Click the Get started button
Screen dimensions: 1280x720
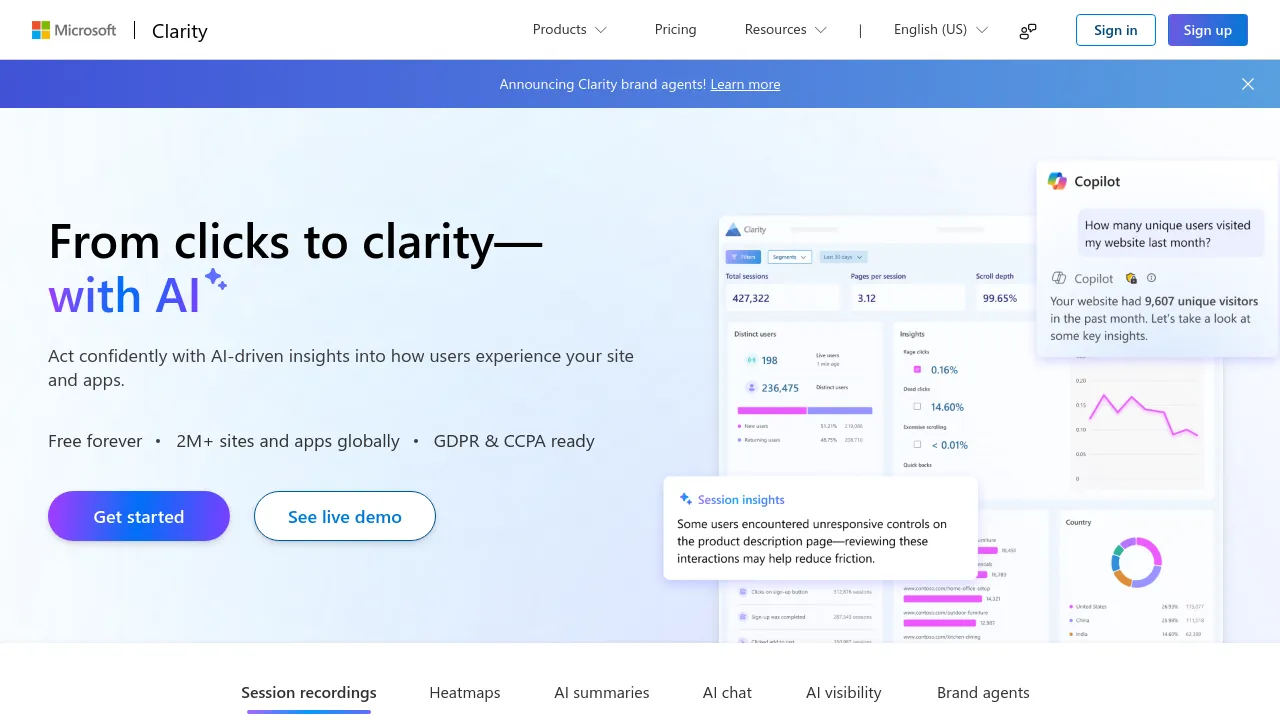[x=139, y=516]
